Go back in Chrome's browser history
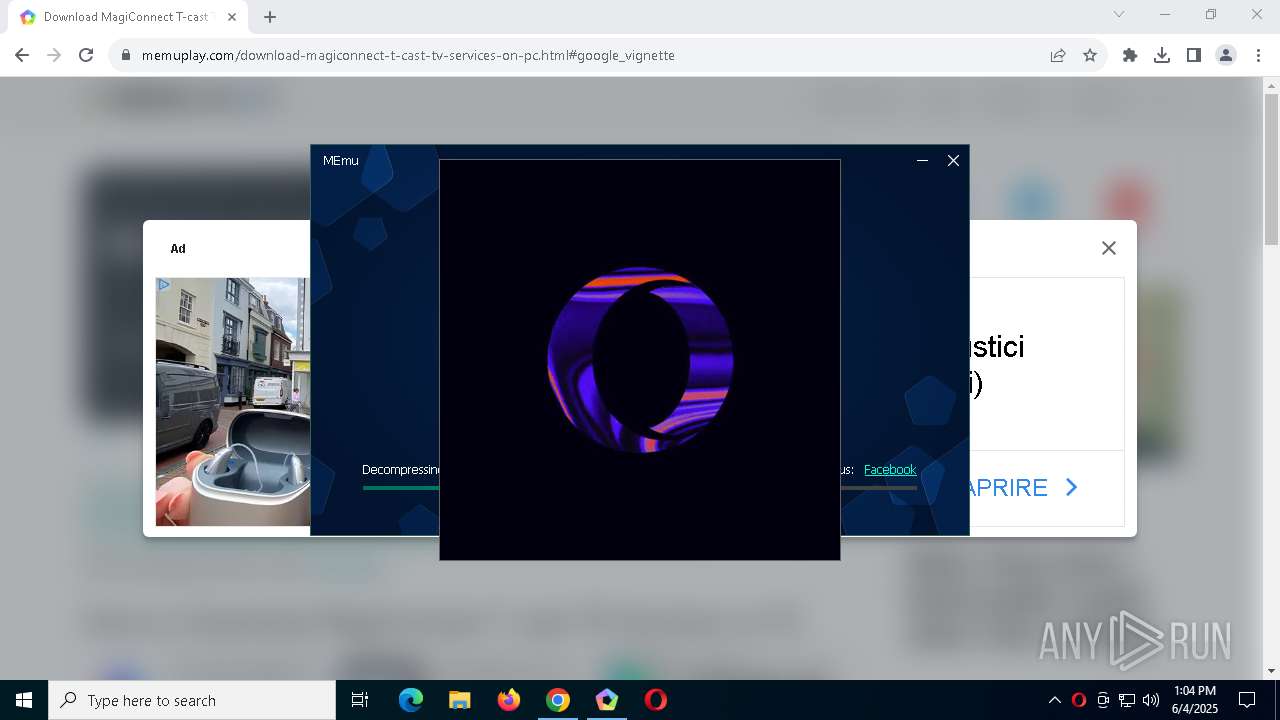 point(22,55)
